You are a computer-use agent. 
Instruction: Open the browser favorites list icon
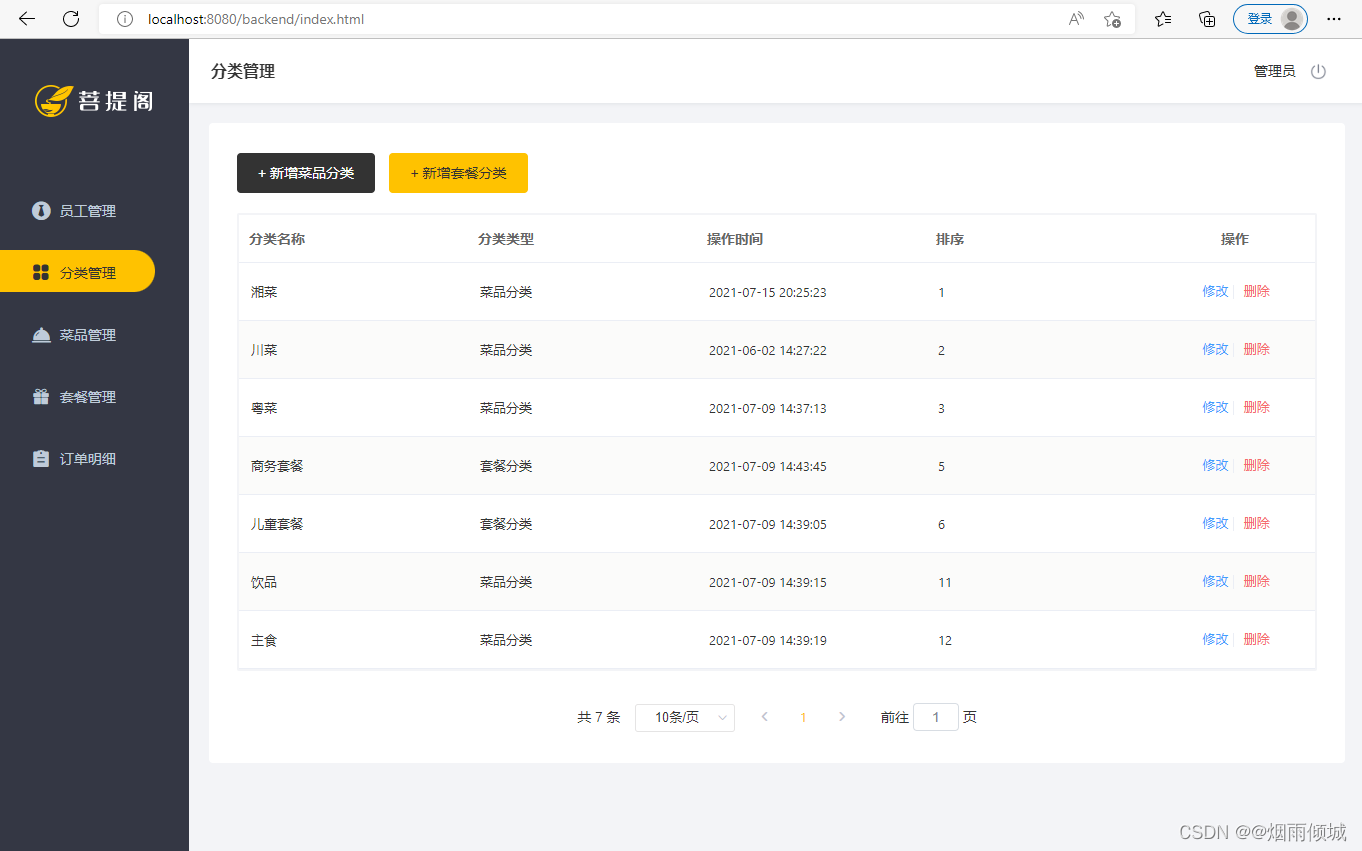pyautogui.click(x=1163, y=19)
